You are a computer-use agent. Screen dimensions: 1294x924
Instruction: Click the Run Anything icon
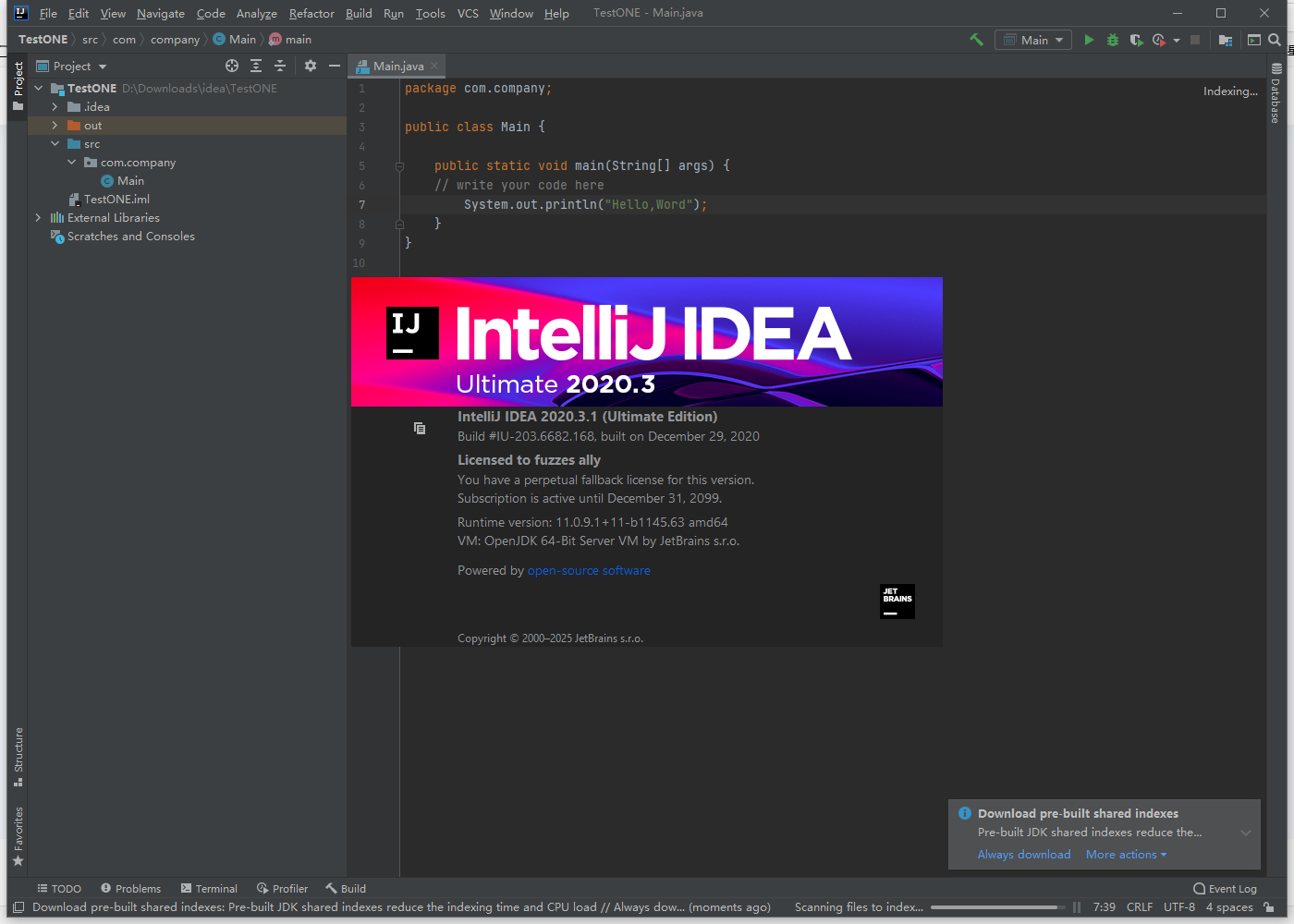pos(1254,40)
